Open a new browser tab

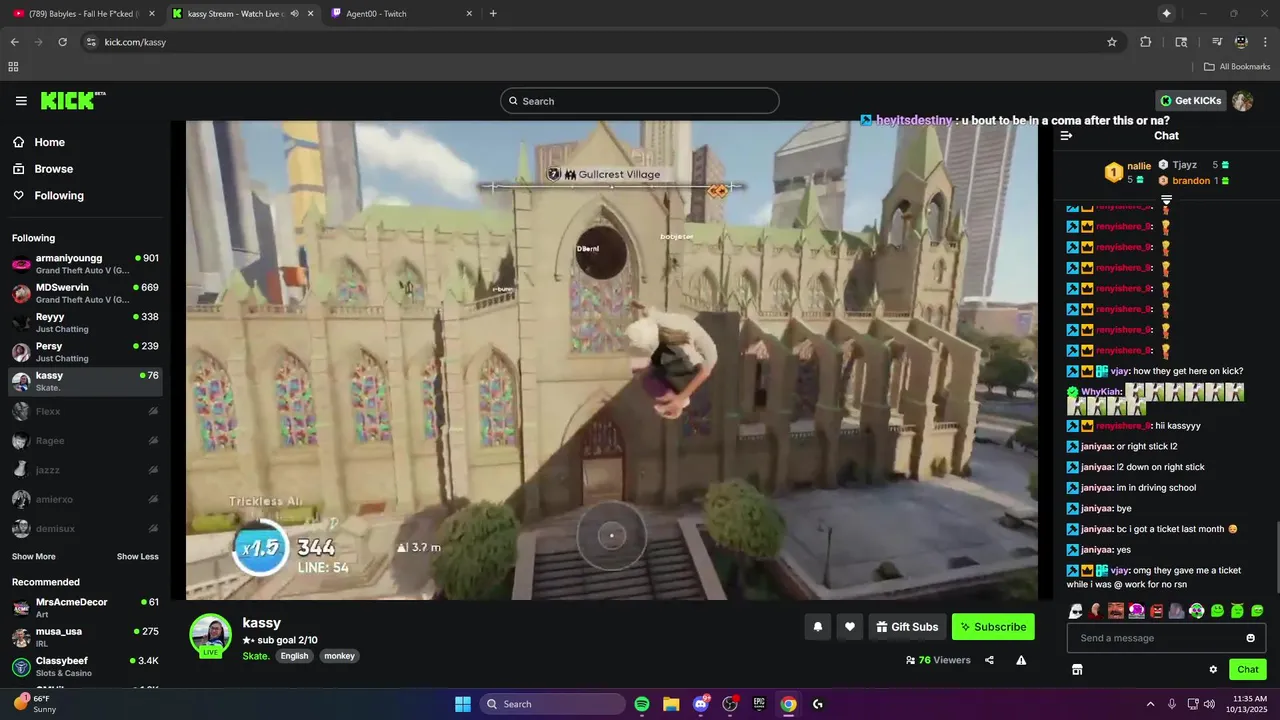[x=493, y=13]
